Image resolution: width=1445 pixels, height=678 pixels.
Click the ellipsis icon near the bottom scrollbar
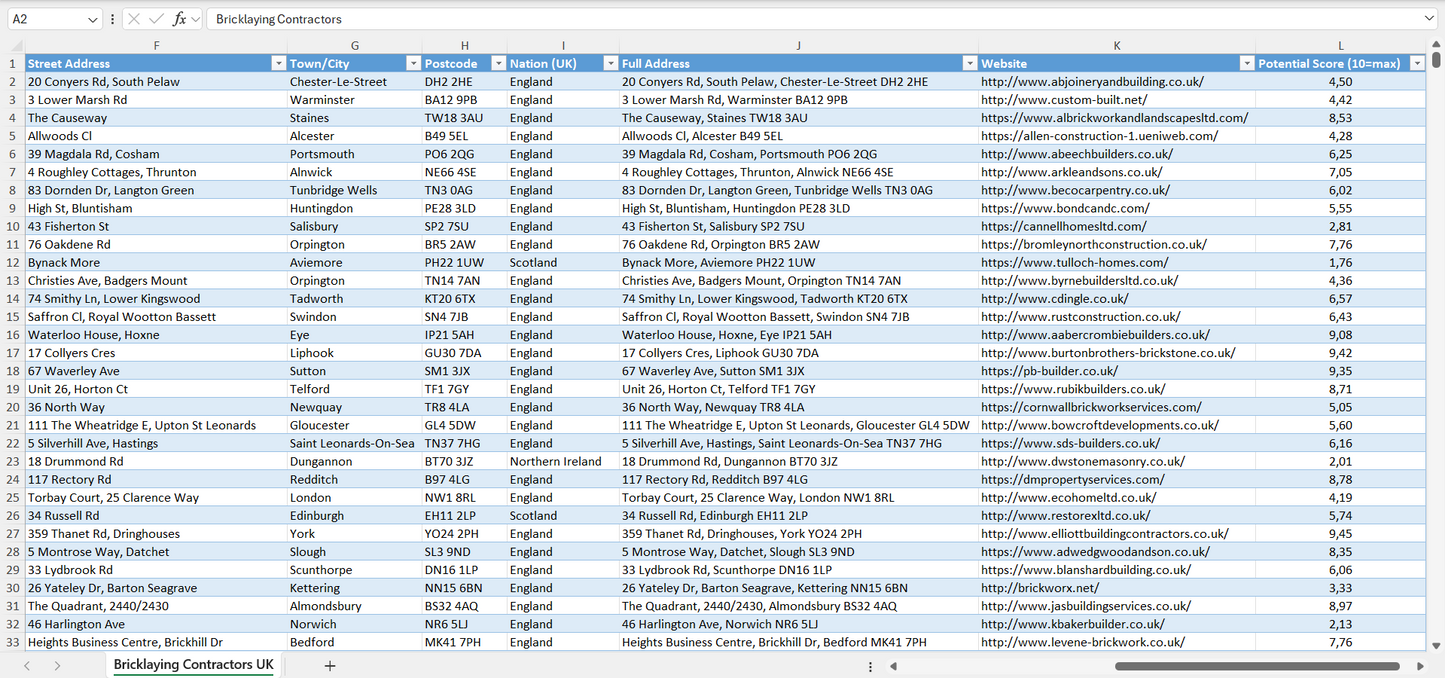point(870,665)
